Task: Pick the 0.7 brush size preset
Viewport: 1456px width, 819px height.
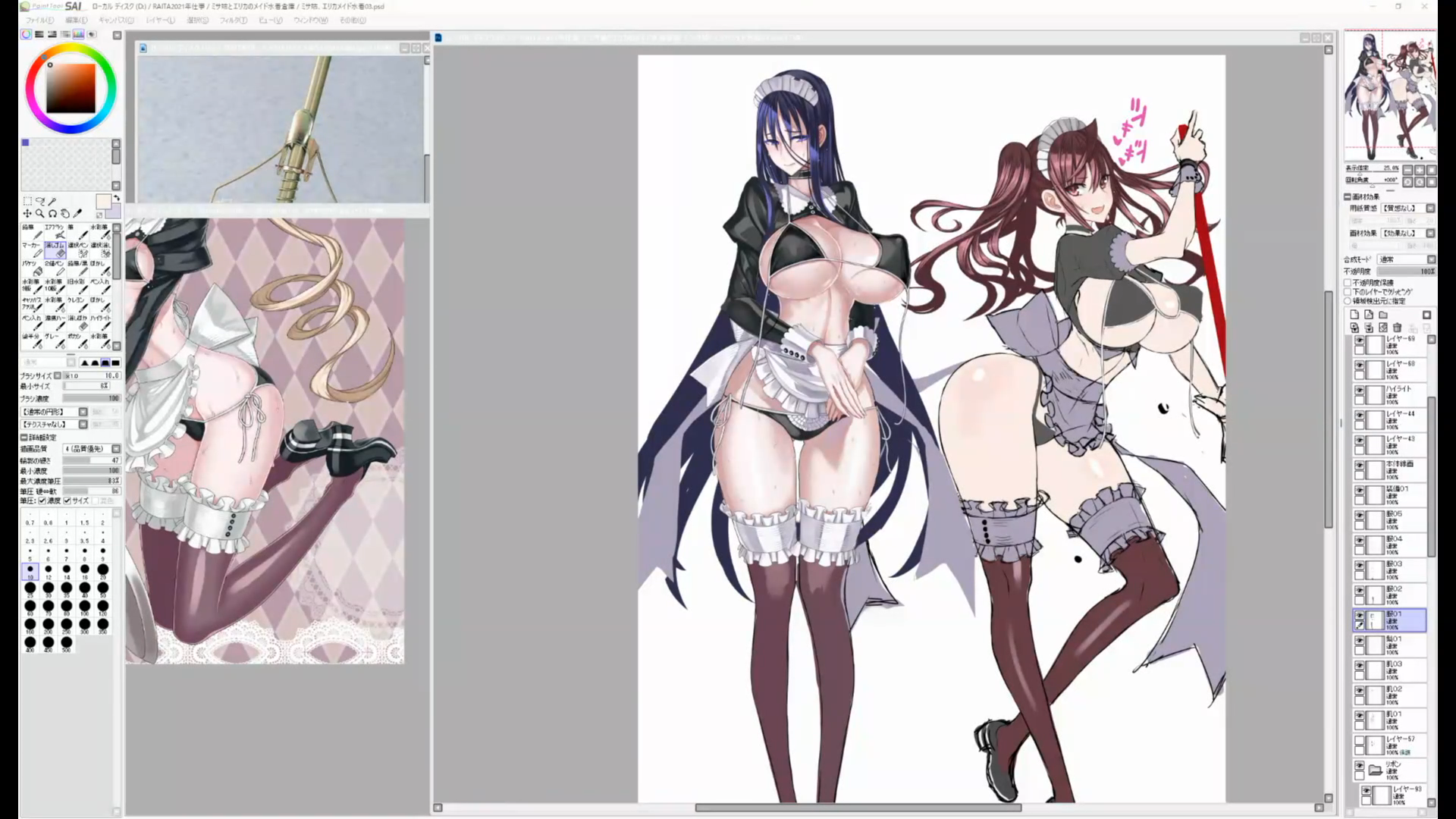Action: 30,519
